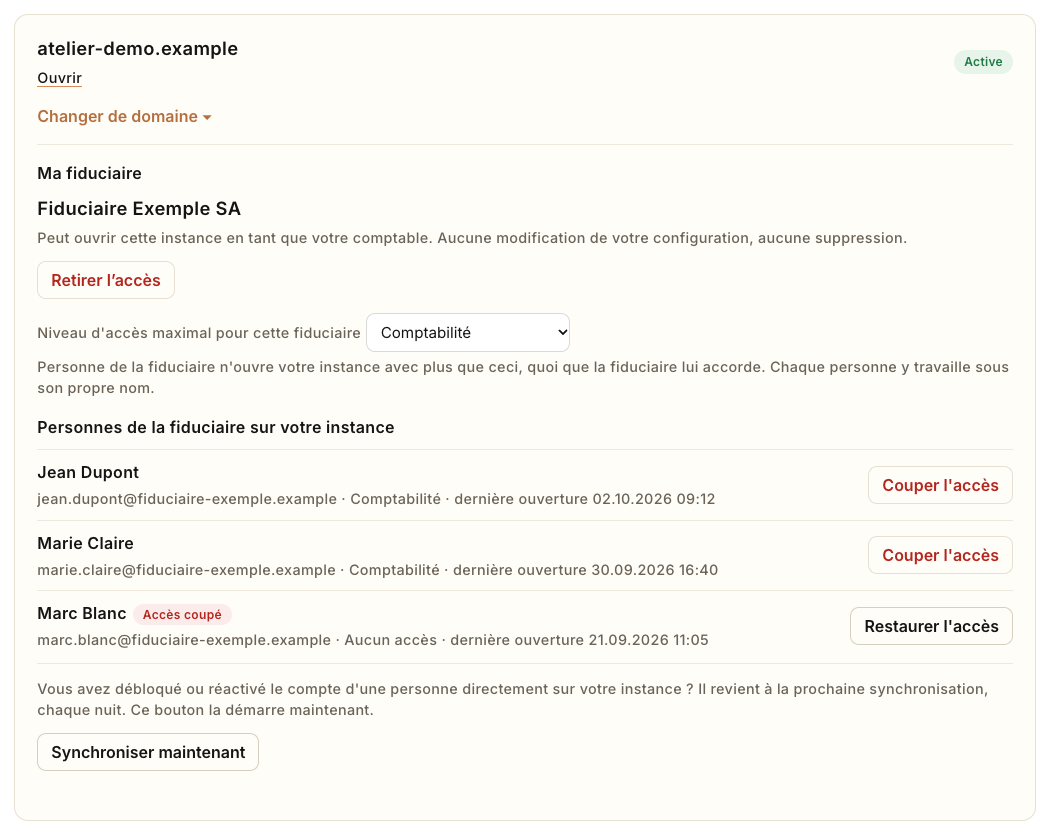The height and width of the screenshot is (835, 1050).
Task: Click the 'Personne de la fiduciaire n'ouvre' note
Action: click(523, 378)
